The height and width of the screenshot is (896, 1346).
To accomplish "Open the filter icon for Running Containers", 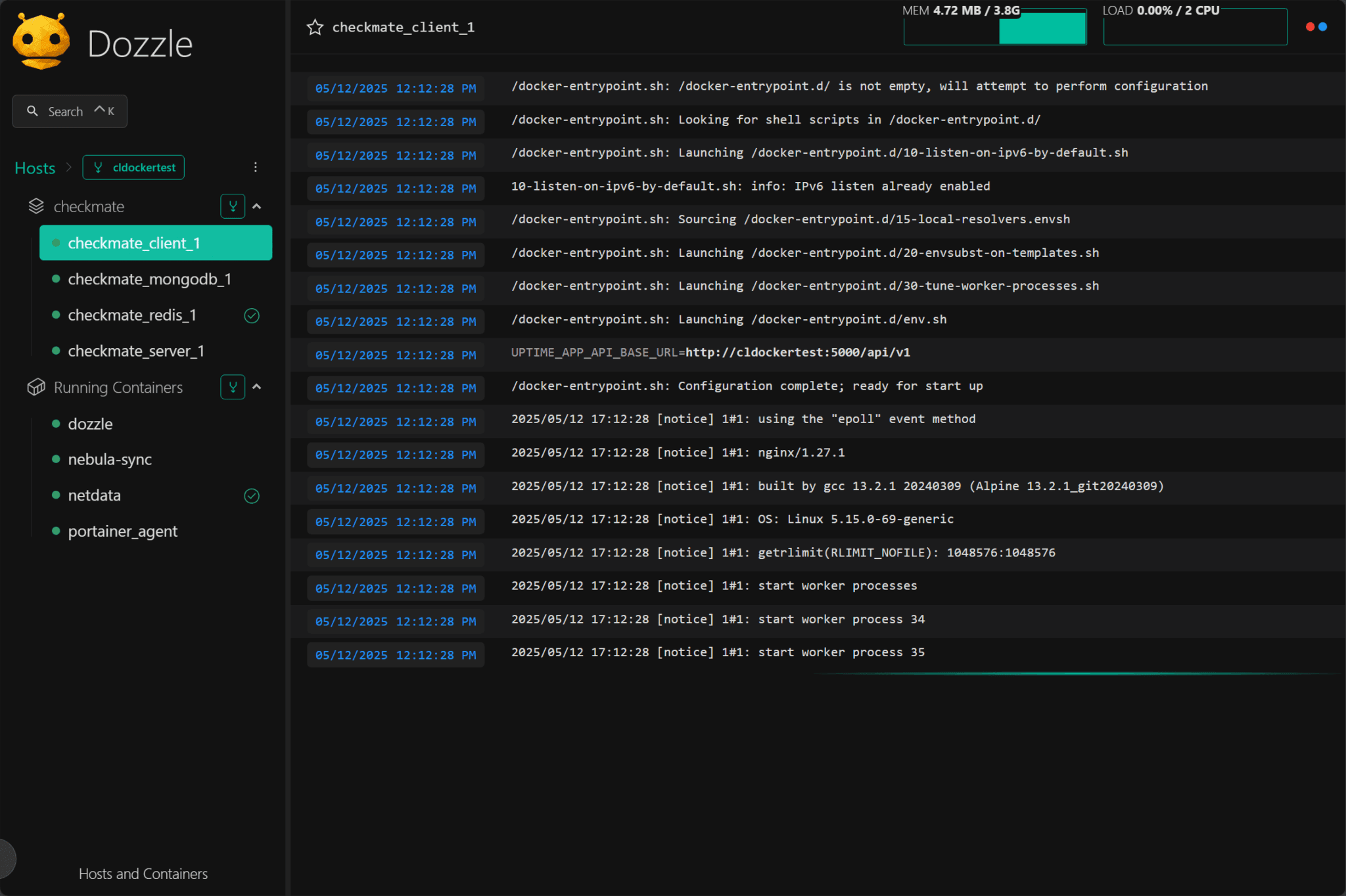I will pos(232,387).
